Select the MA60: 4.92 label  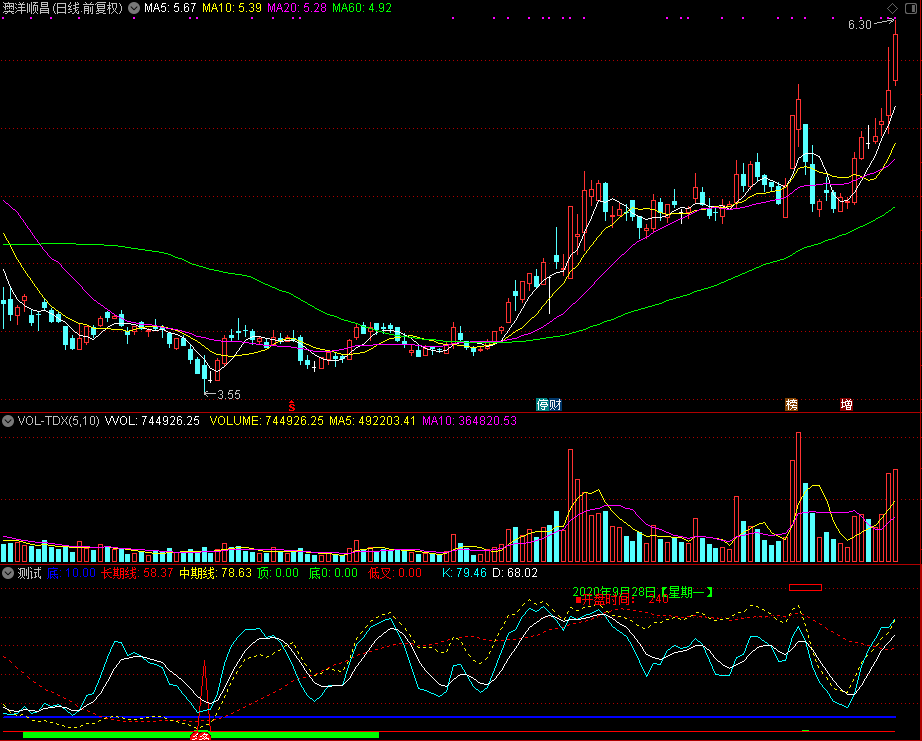[x=362, y=8]
